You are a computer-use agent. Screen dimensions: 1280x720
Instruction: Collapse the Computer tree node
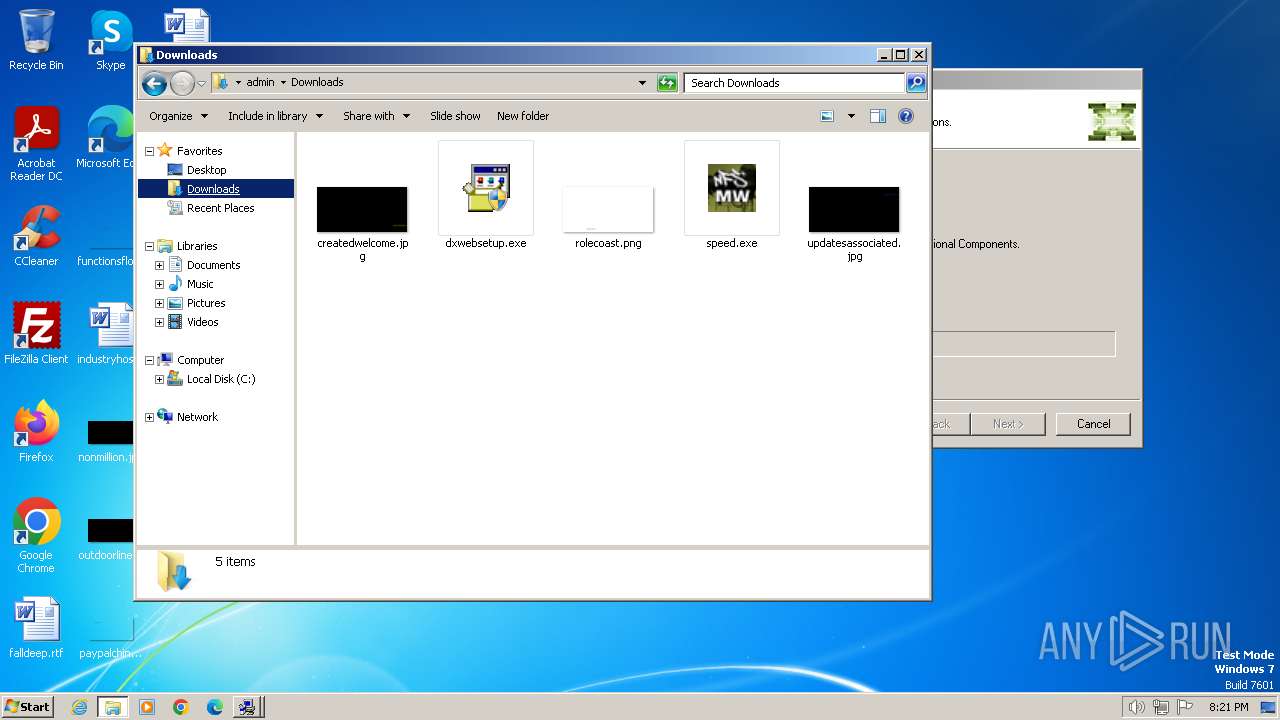click(150, 360)
